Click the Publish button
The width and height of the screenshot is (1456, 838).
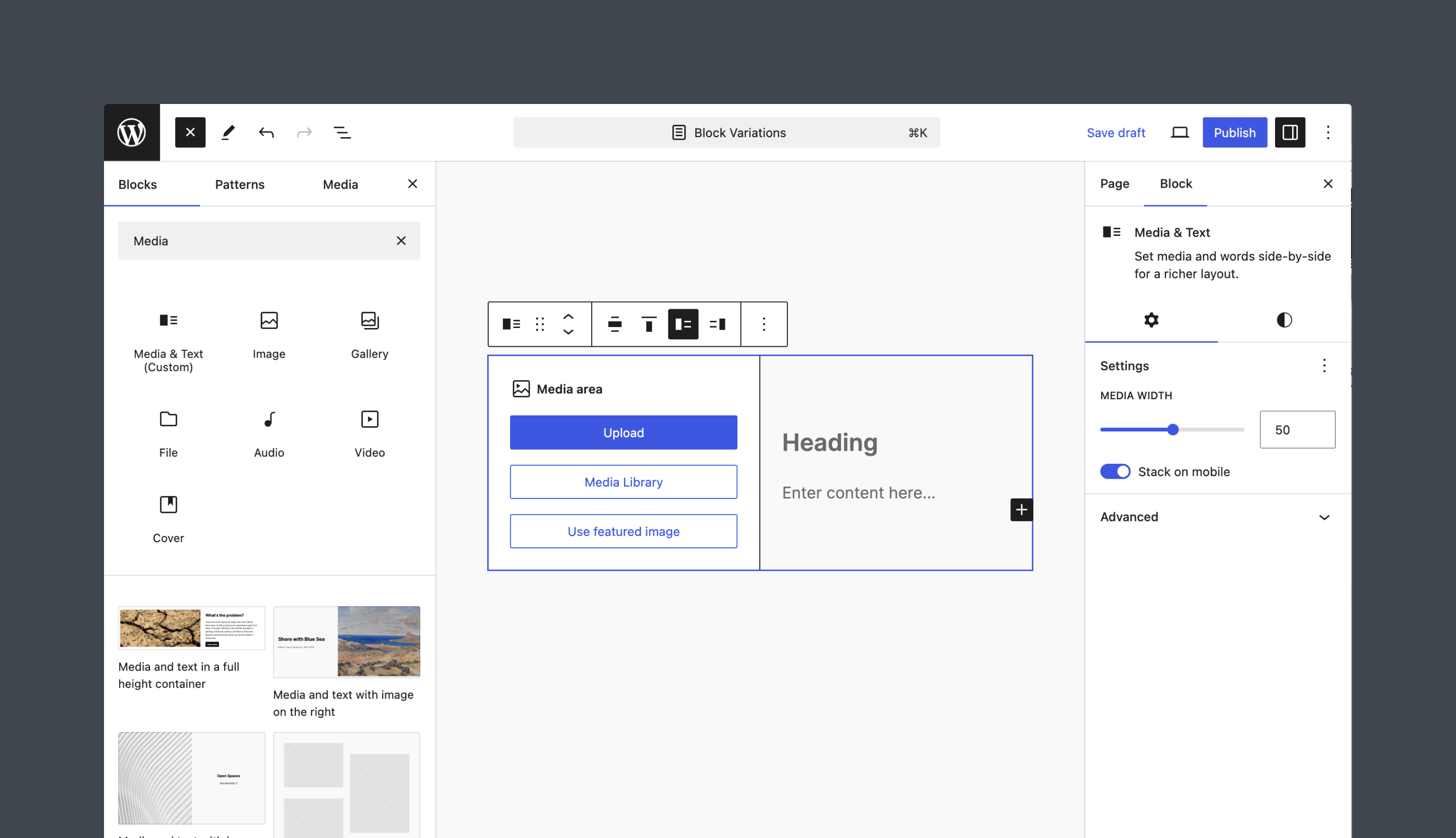pyautogui.click(x=1234, y=133)
